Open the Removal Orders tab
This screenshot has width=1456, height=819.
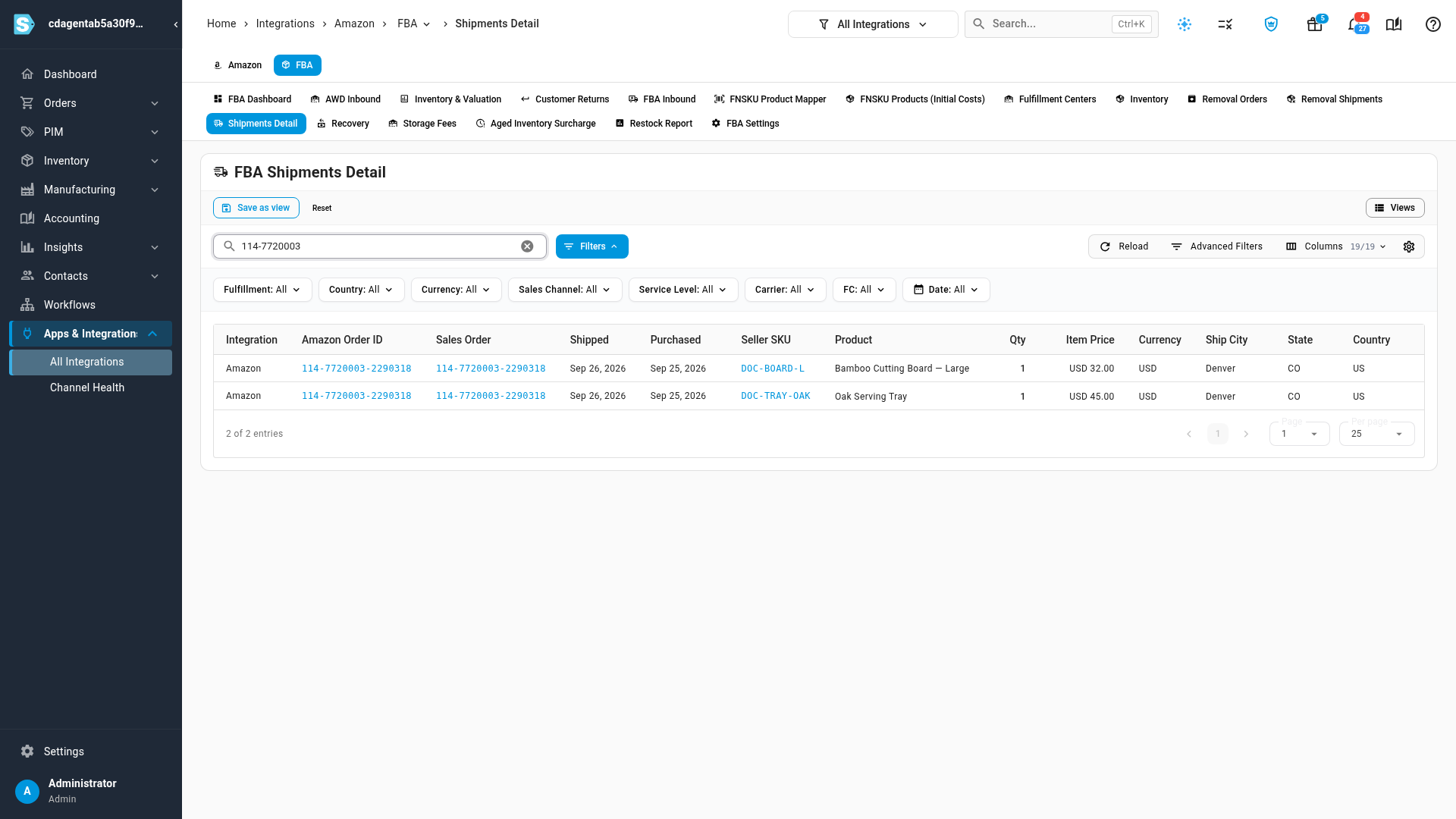click(x=1227, y=99)
